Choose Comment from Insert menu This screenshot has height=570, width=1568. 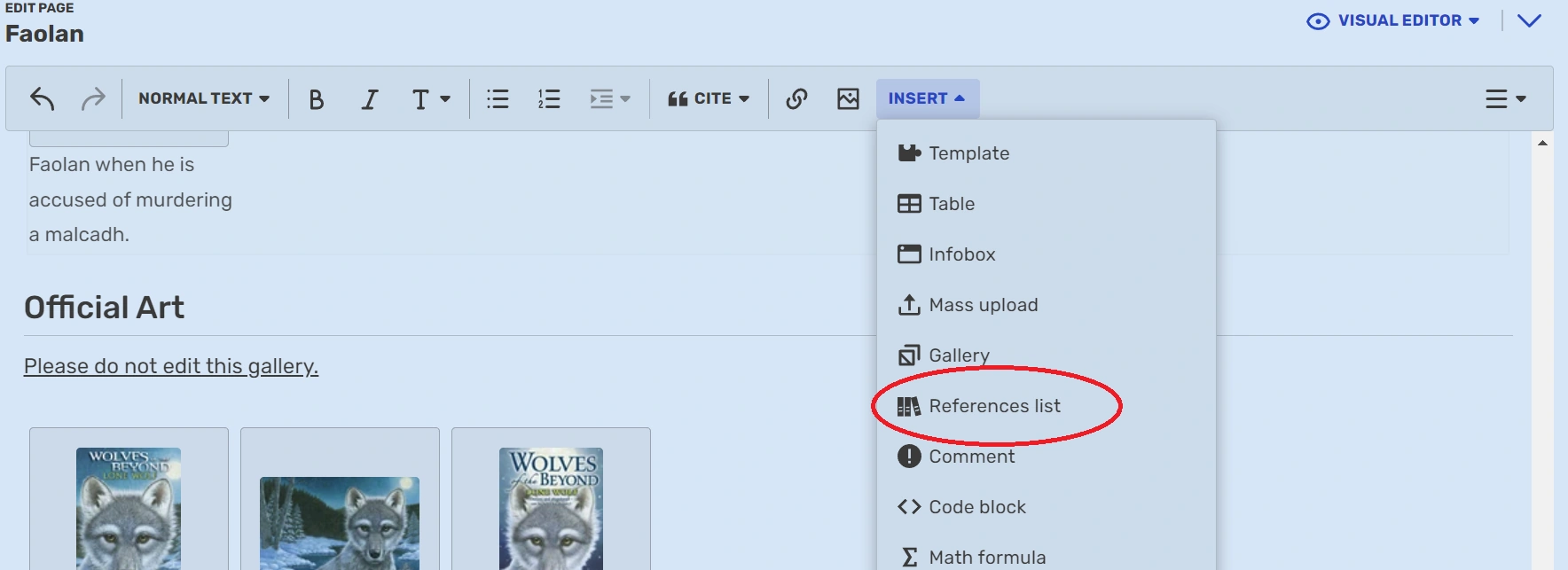pyautogui.click(x=1047, y=457)
